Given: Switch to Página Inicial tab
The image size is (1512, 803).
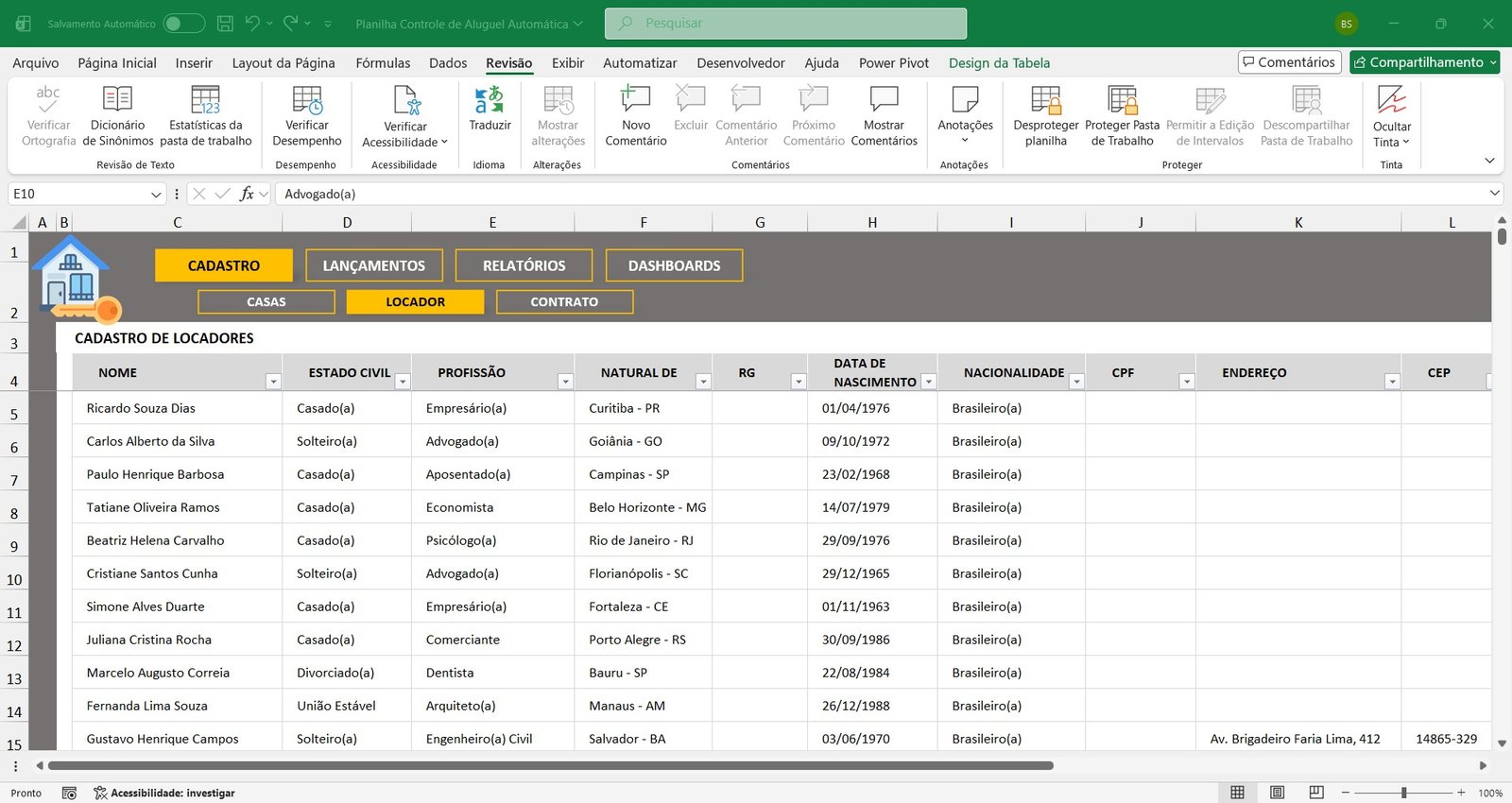Looking at the screenshot, I should (117, 63).
